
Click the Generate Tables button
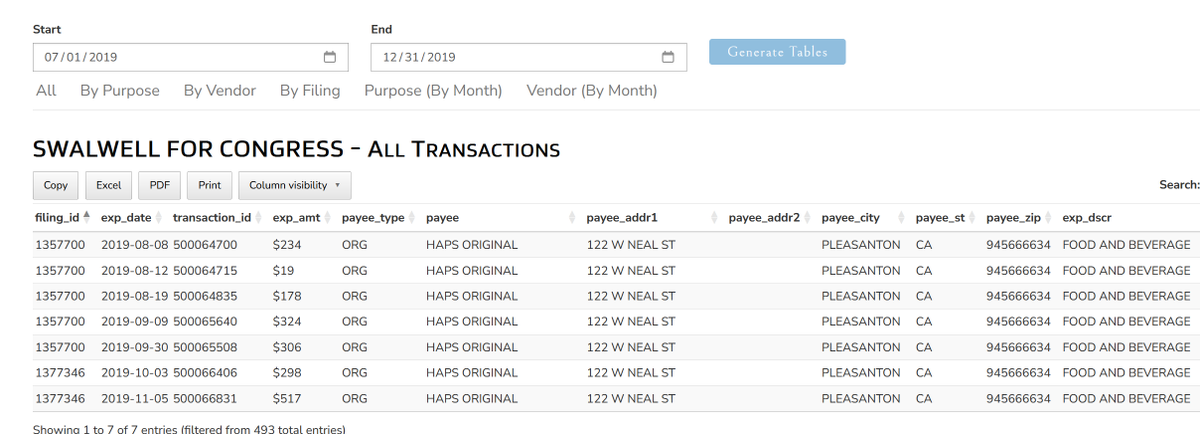pos(777,52)
